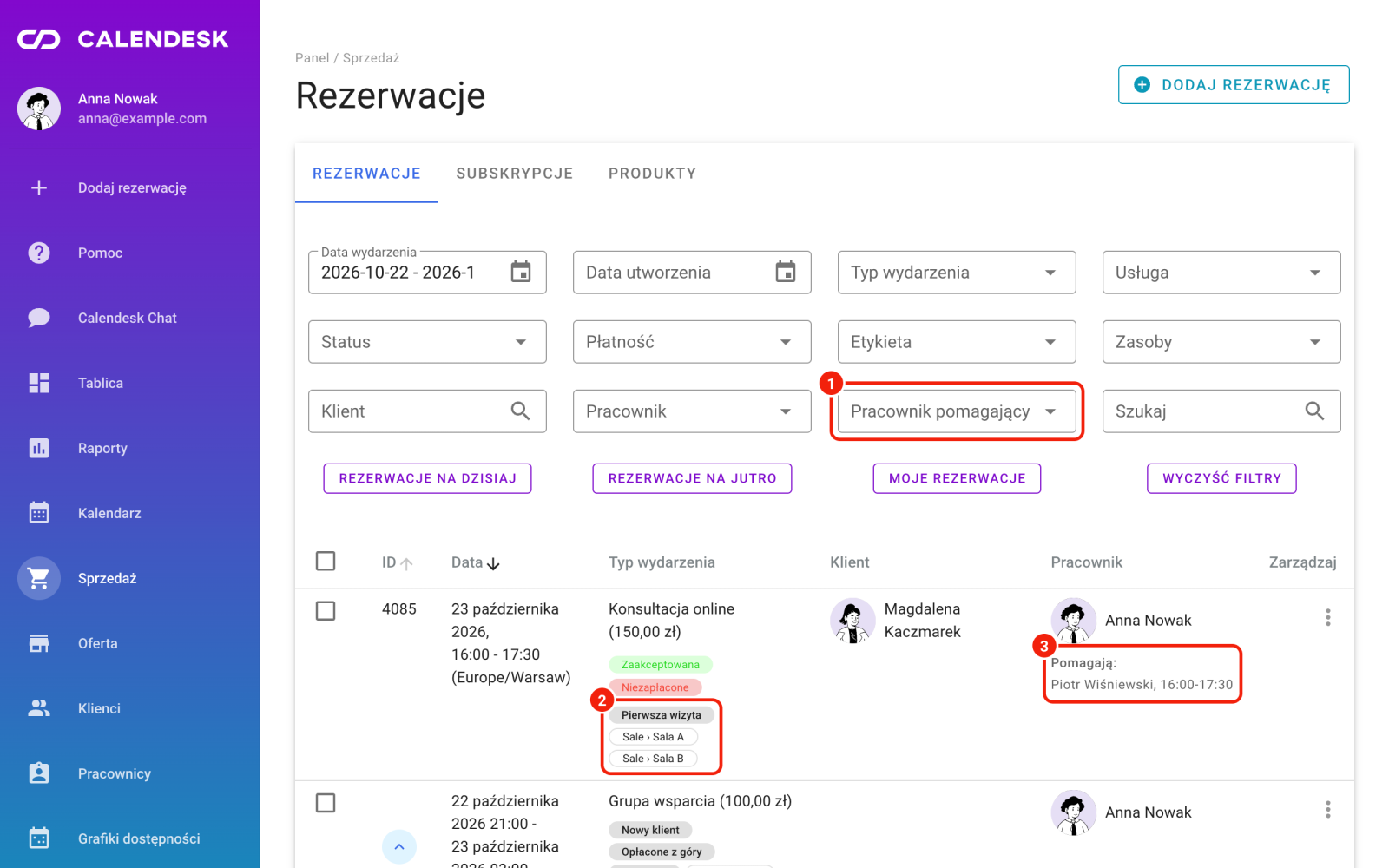The image size is (1389, 868).
Task: Expand the Zasoby dropdown
Action: (1221, 342)
